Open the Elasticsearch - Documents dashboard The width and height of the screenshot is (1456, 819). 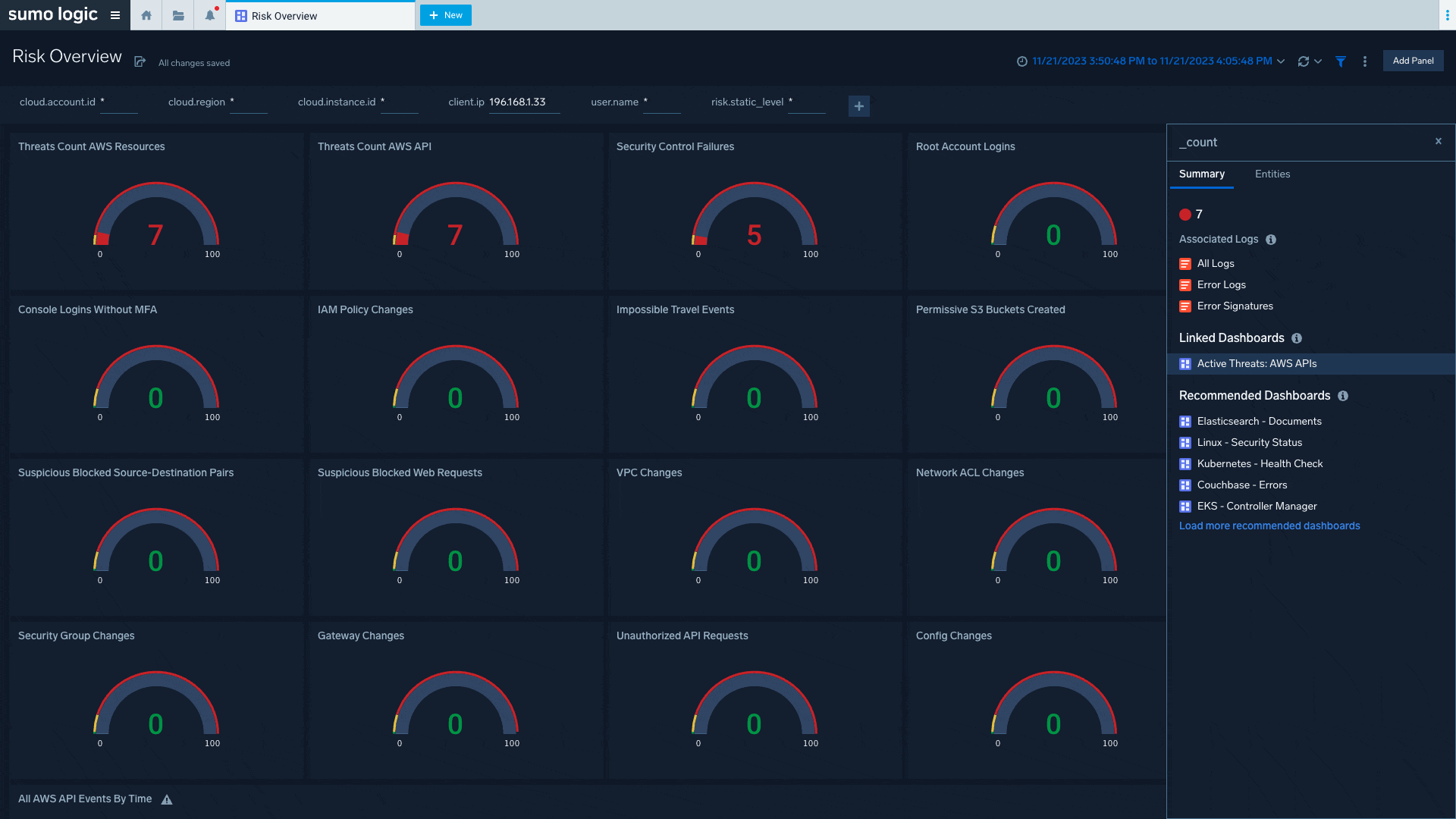(x=1259, y=422)
